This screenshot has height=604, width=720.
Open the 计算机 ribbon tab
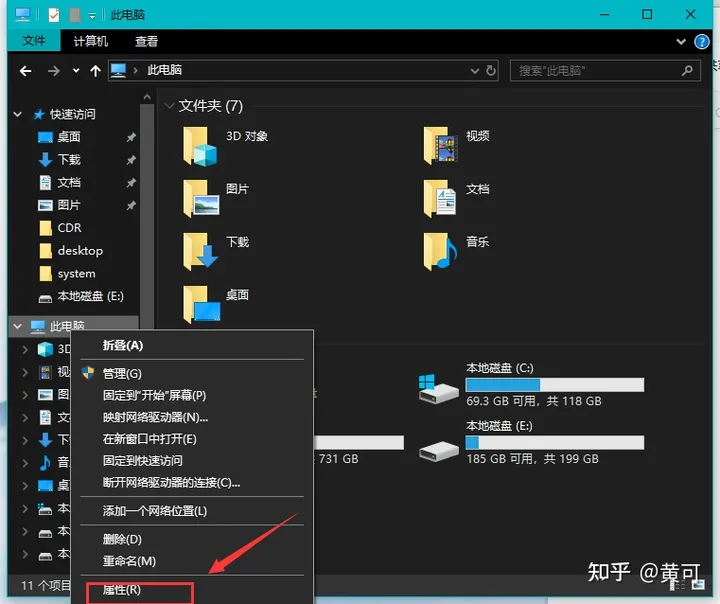pos(90,41)
